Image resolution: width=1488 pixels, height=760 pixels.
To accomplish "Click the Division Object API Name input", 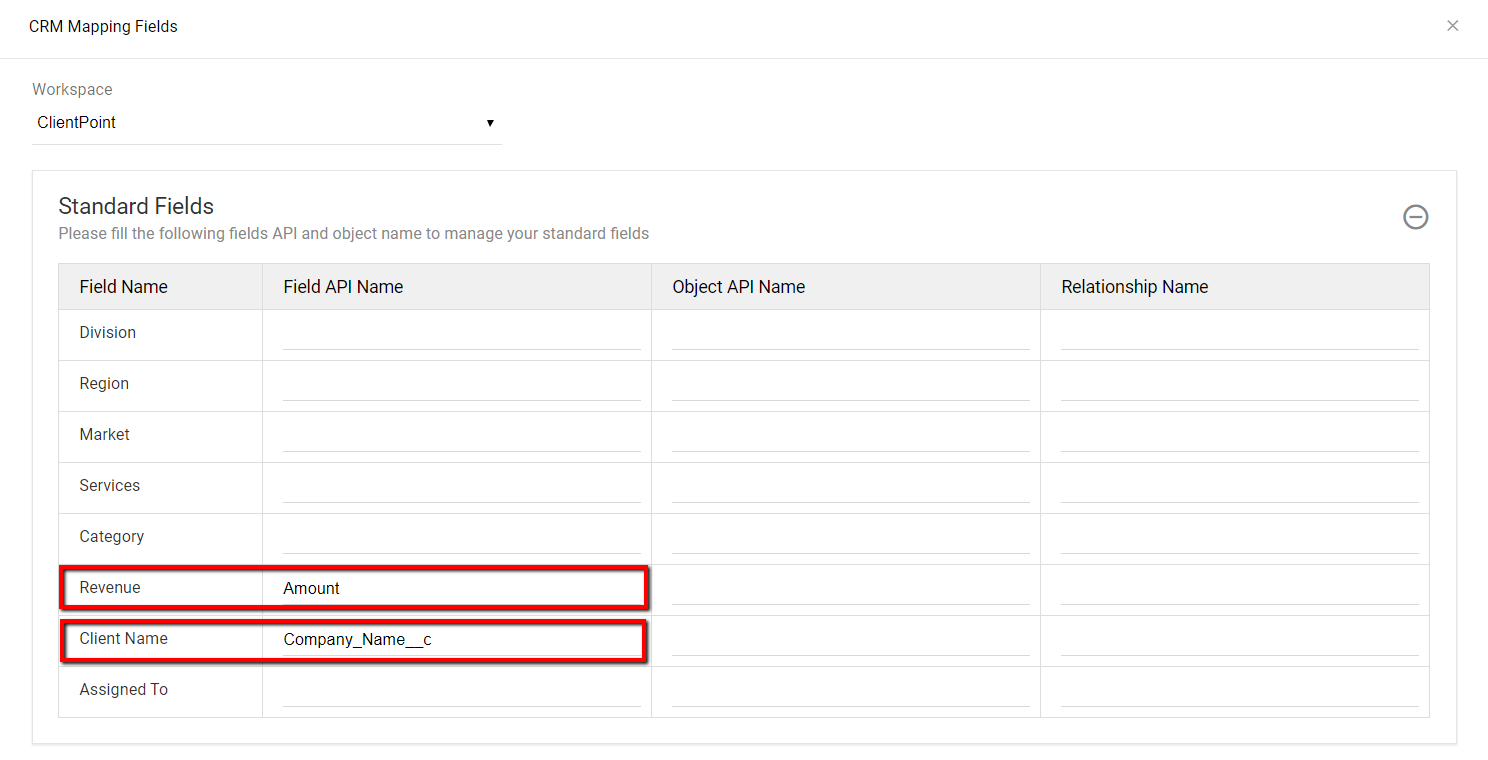I will click(850, 333).
